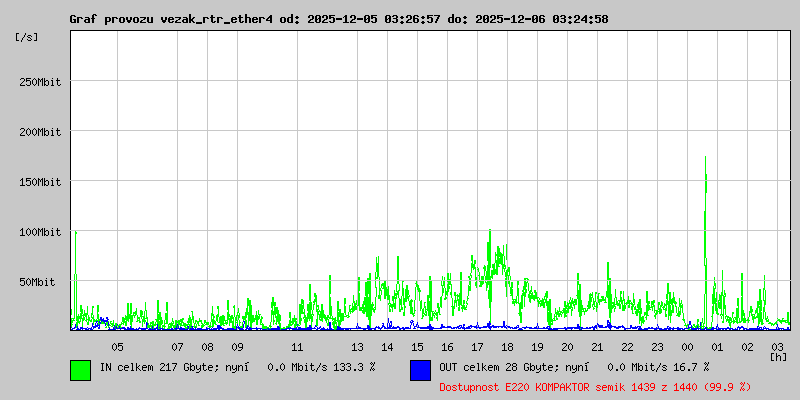Click hour 17 on the time axis
The image size is (800, 400).
click(x=477, y=347)
